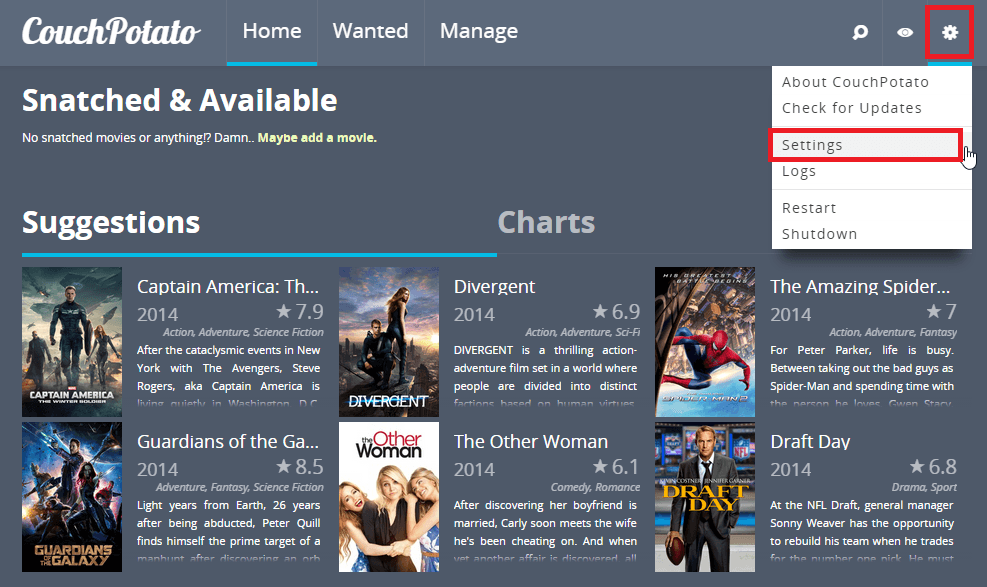Click the CouchPotato logo

click(111, 32)
